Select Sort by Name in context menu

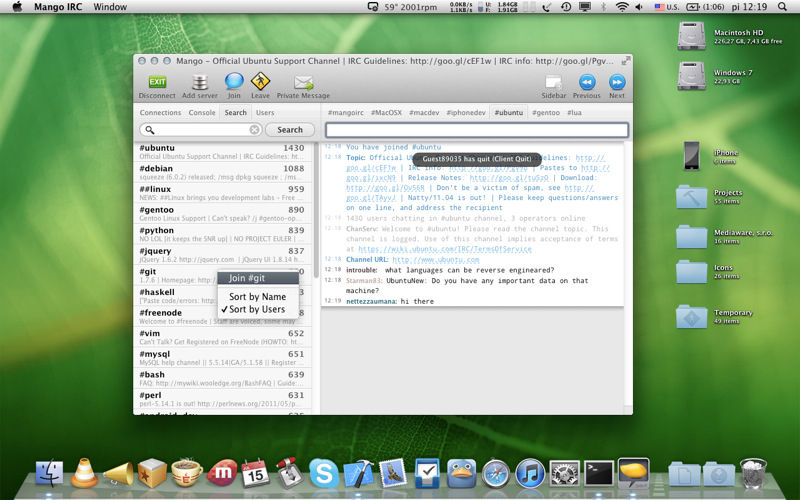click(x=258, y=296)
